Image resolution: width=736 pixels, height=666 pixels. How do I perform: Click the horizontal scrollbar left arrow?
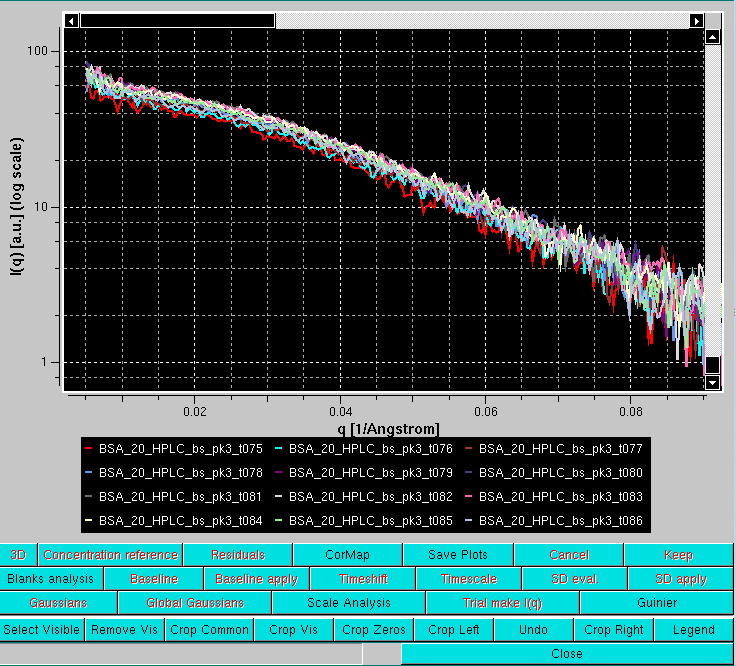click(71, 21)
